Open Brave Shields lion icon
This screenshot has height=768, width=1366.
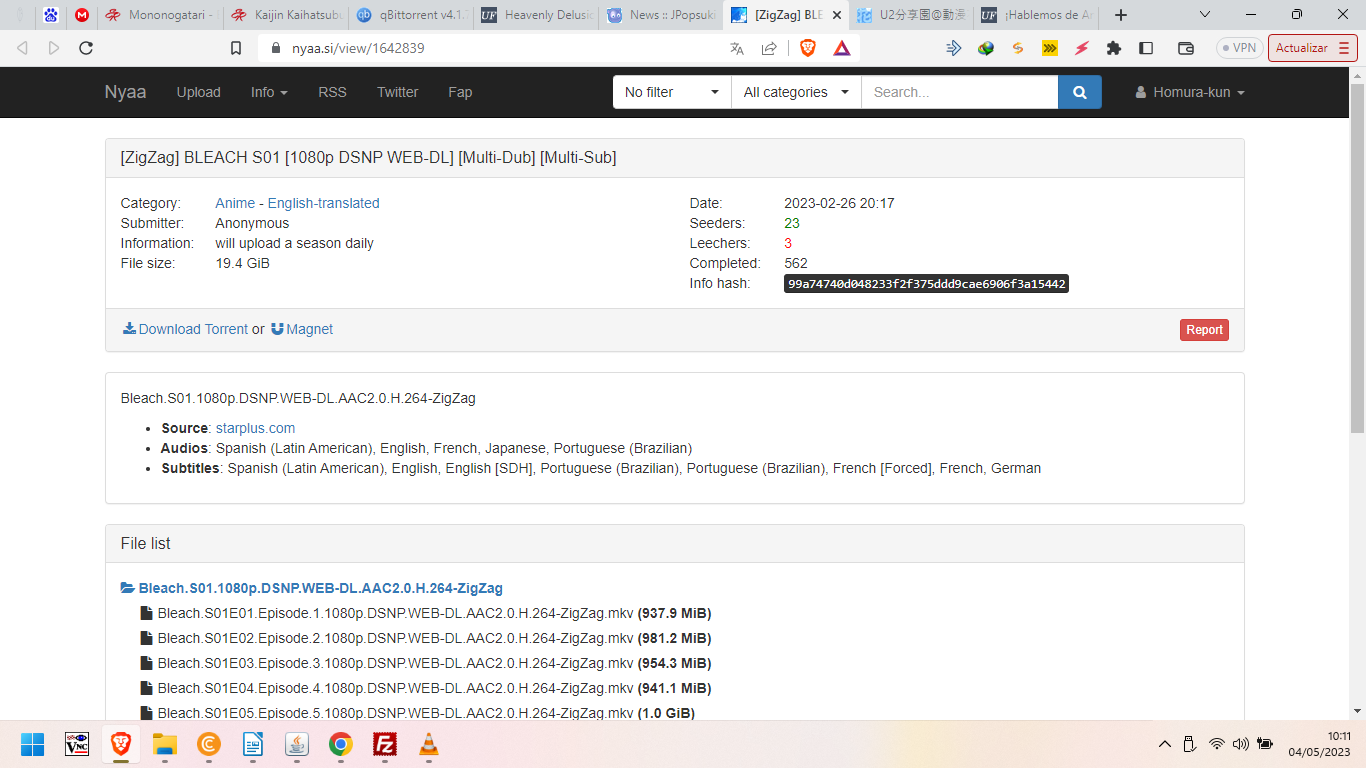pyautogui.click(x=808, y=48)
